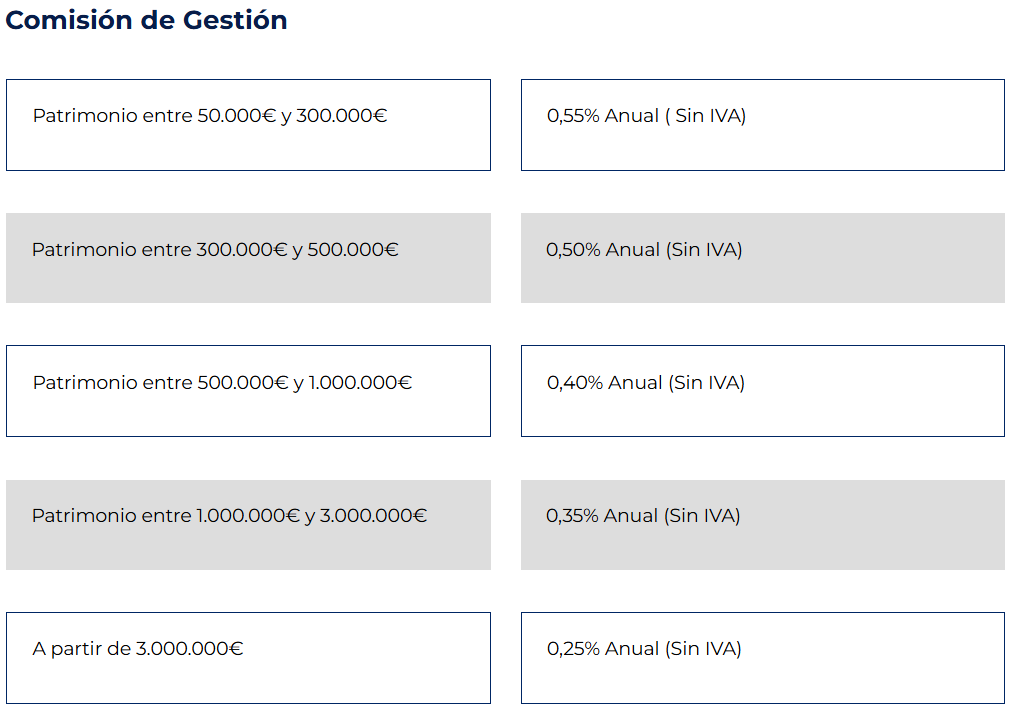Viewport: 1014px width, 715px height.
Task: Click the 3.000.000€ amount in last row
Action: [189, 649]
